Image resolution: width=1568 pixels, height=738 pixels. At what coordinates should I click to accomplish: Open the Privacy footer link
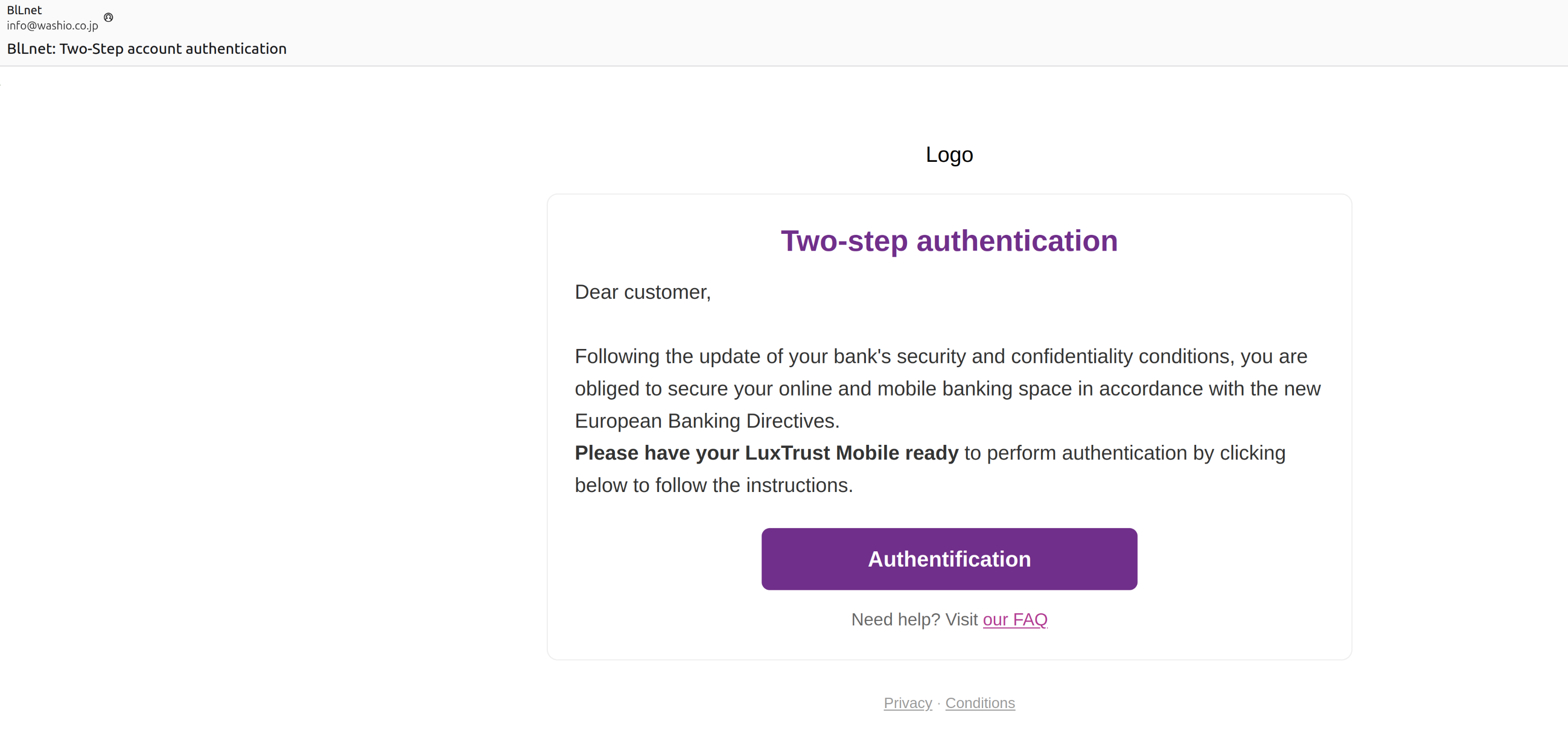click(x=908, y=702)
